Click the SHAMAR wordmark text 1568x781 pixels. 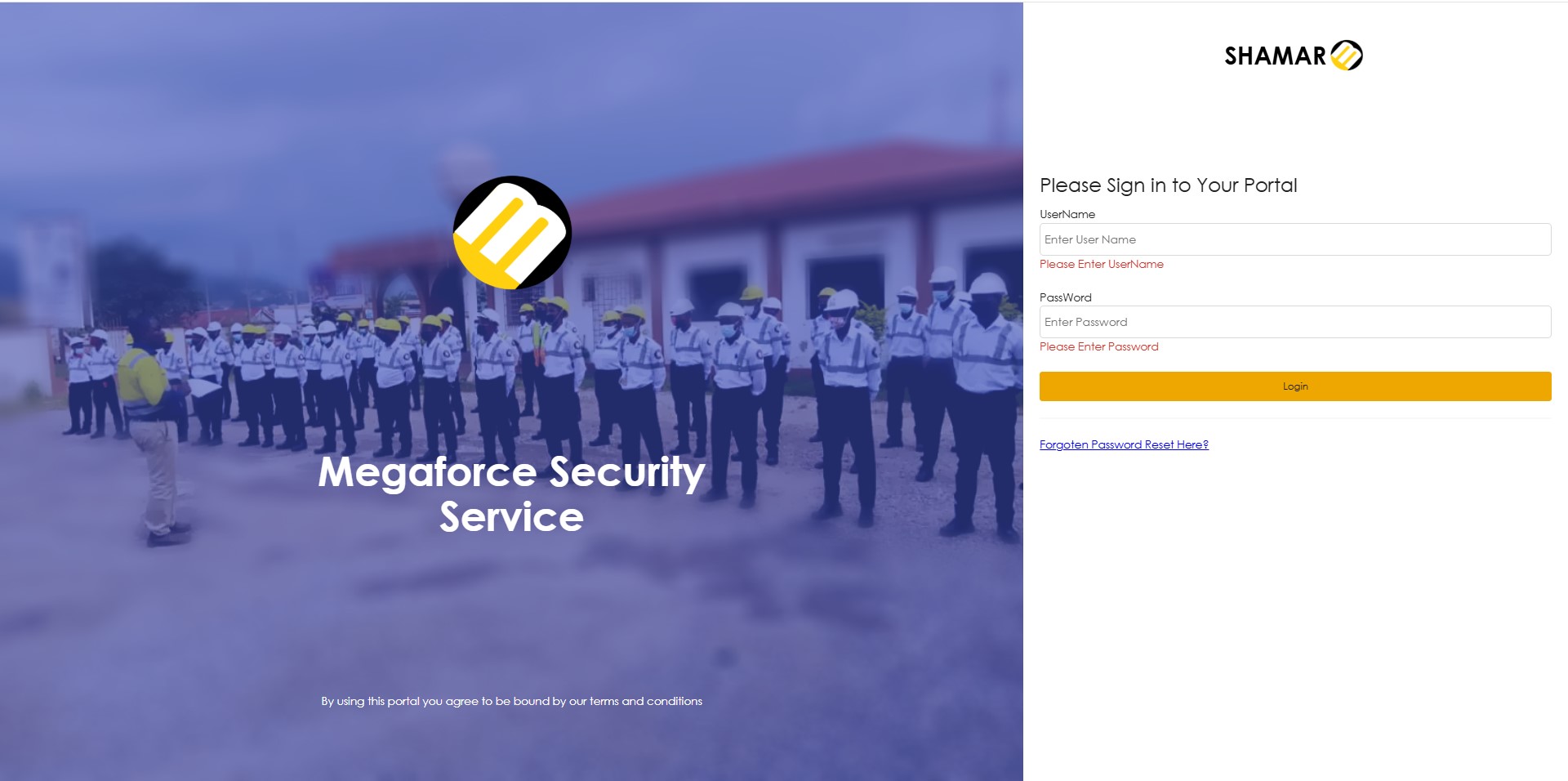1275,56
